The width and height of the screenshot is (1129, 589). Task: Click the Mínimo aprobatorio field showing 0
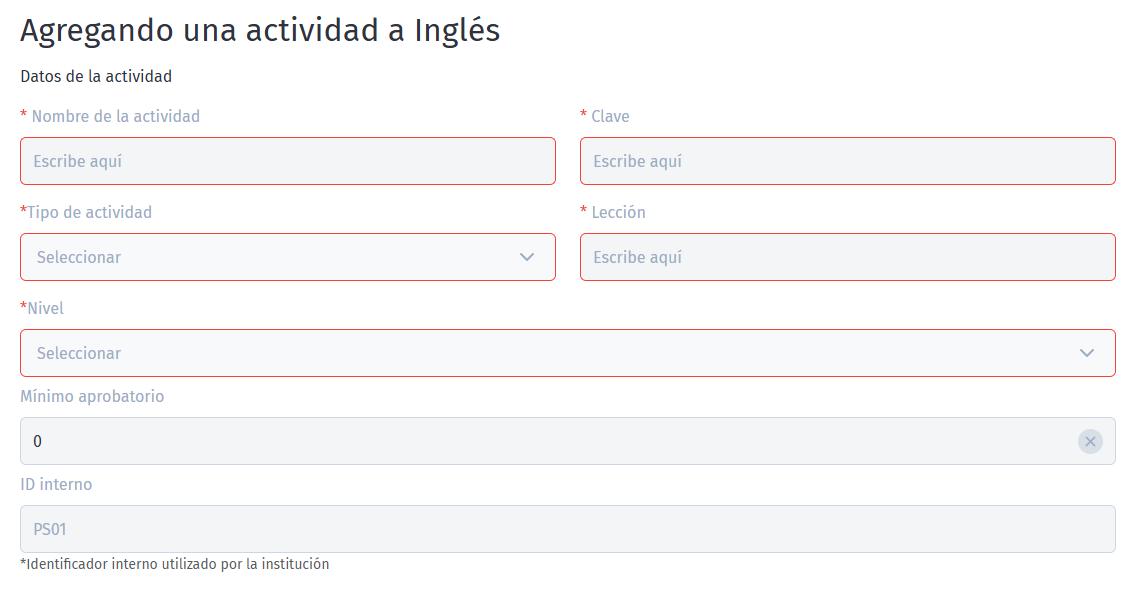[500, 441]
